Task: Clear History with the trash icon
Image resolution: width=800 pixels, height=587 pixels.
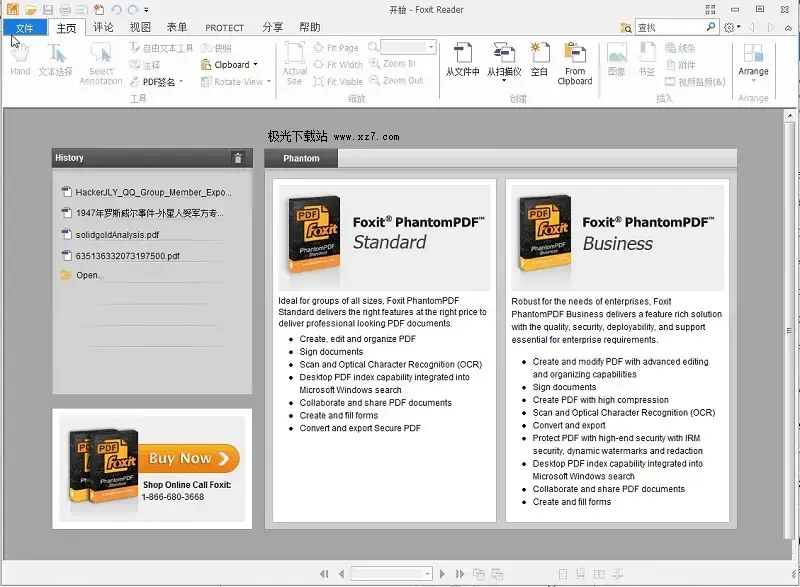Action: pyautogui.click(x=238, y=158)
